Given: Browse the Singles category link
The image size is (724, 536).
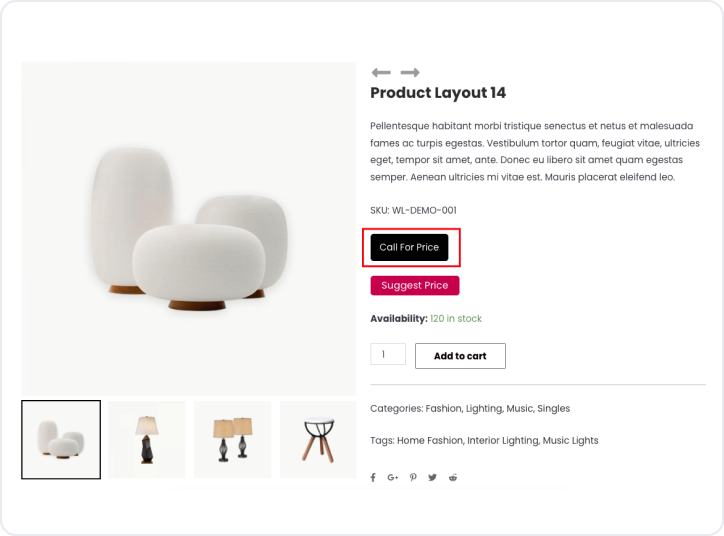Looking at the screenshot, I should (553, 409).
